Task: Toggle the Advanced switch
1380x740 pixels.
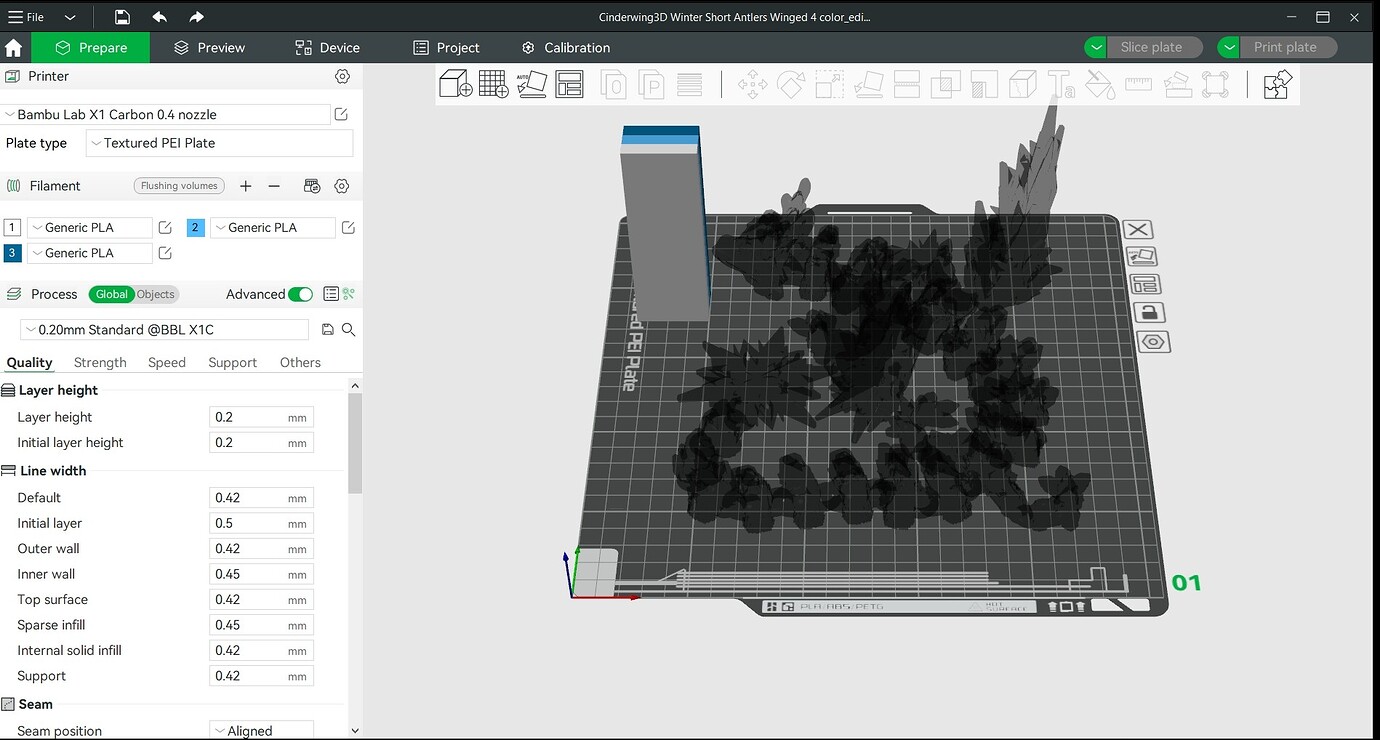Action: click(300, 294)
